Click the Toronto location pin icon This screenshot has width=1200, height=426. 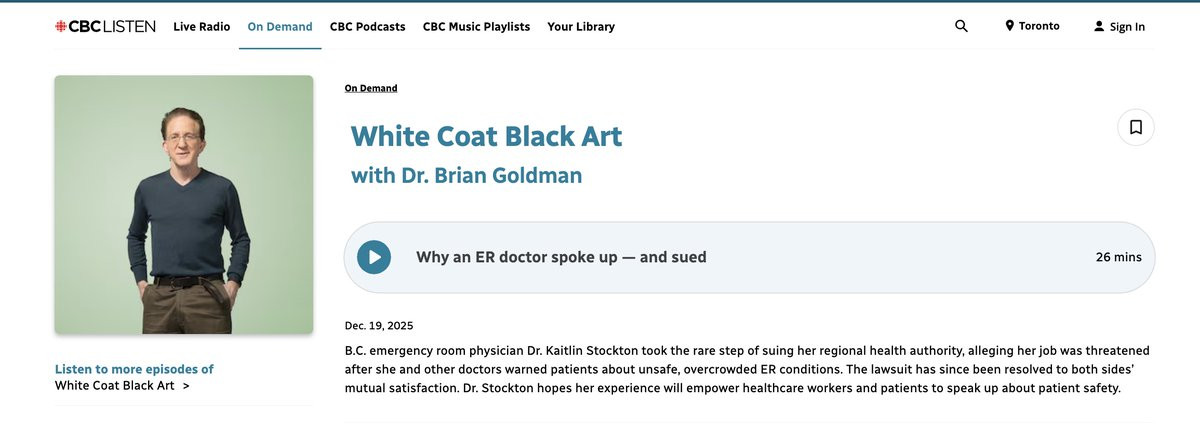point(1010,26)
